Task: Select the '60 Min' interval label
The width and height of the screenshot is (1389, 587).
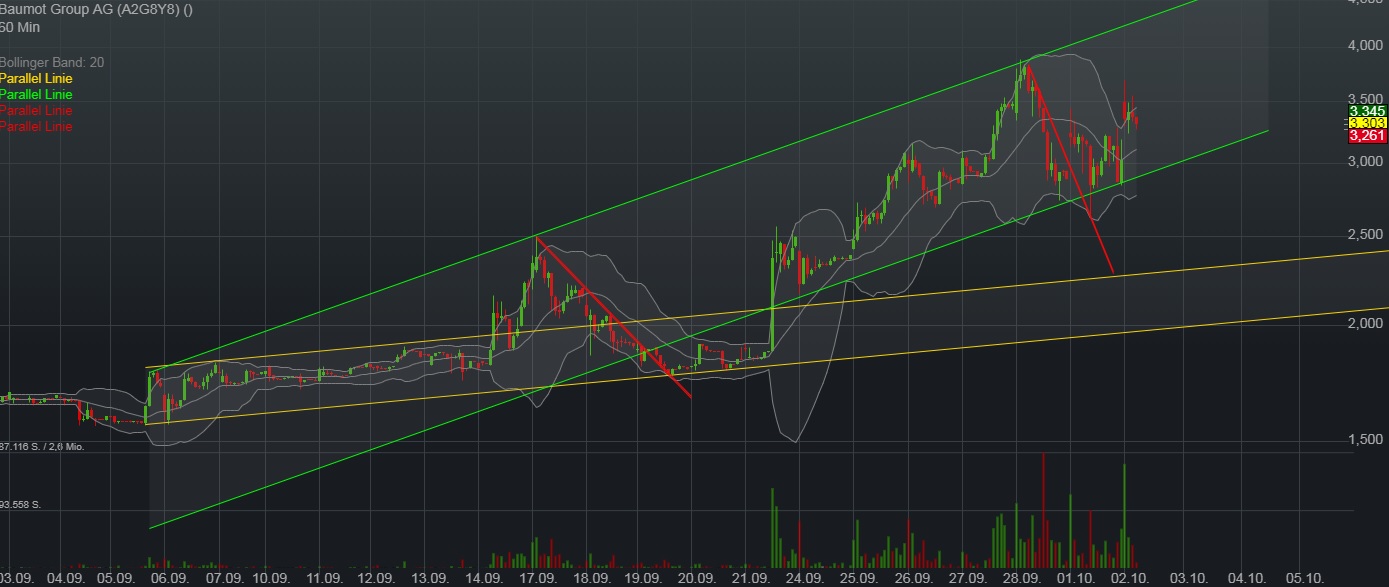Action: coord(20,27)
